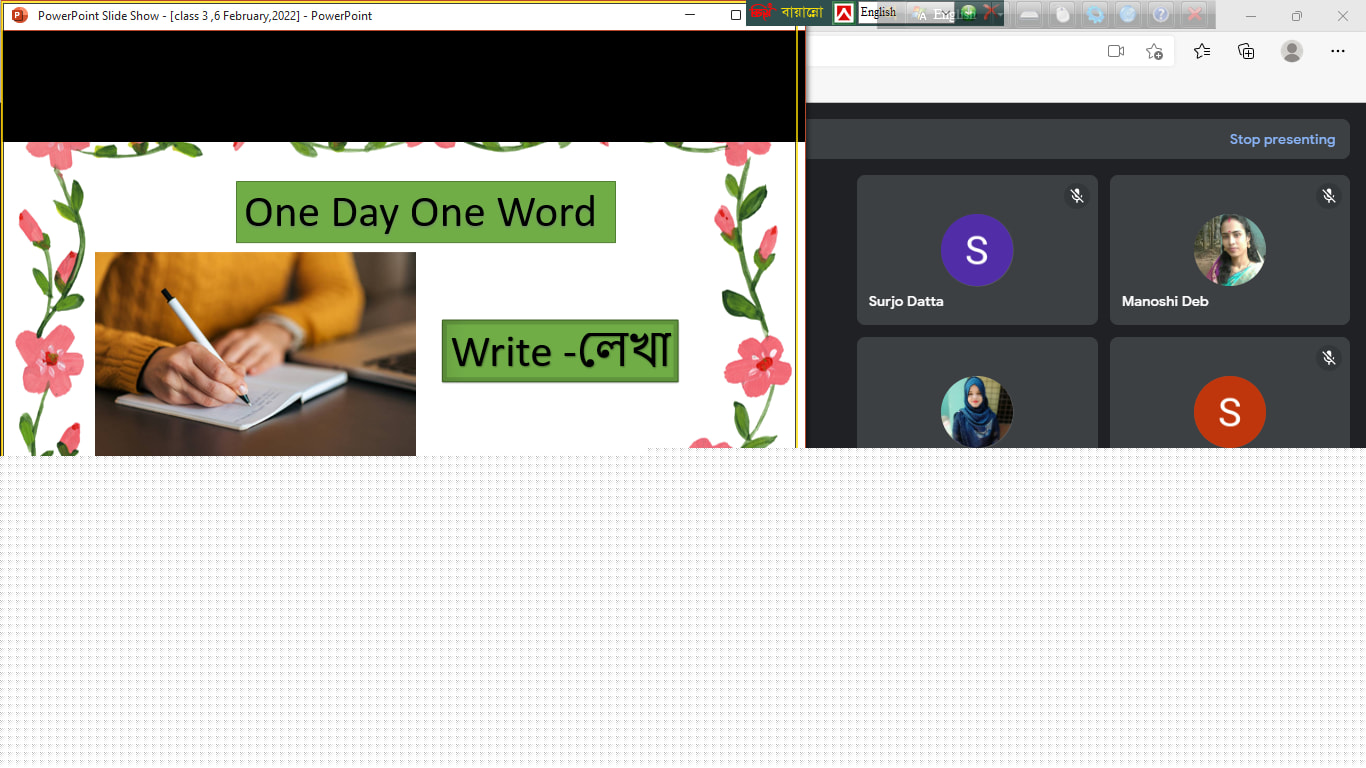Open the Edge Favorites list
This screenshot has height=768, width=1366.
(1202, 51)
